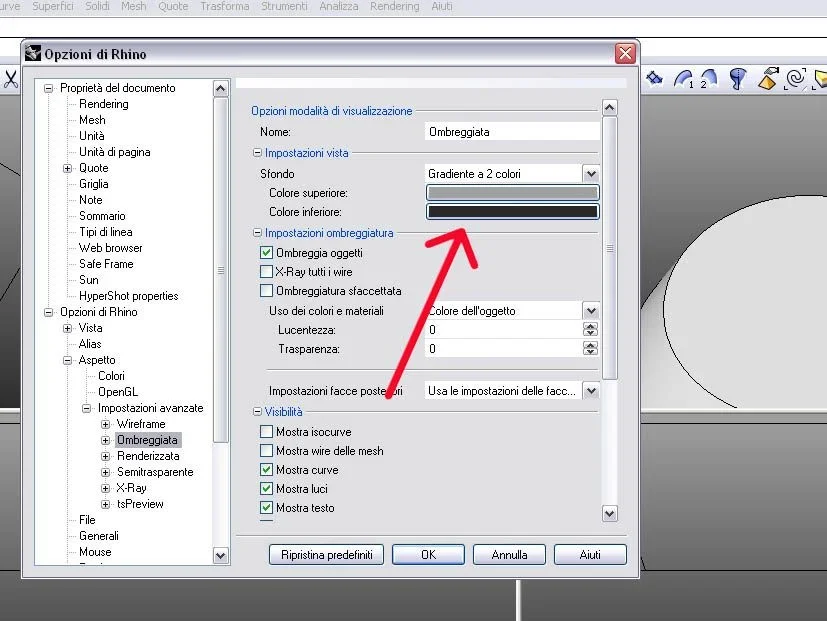Open the Sfondo dropdown
Image resolution: width=827 pixels, height=621 pixels.
click(591, 174)
